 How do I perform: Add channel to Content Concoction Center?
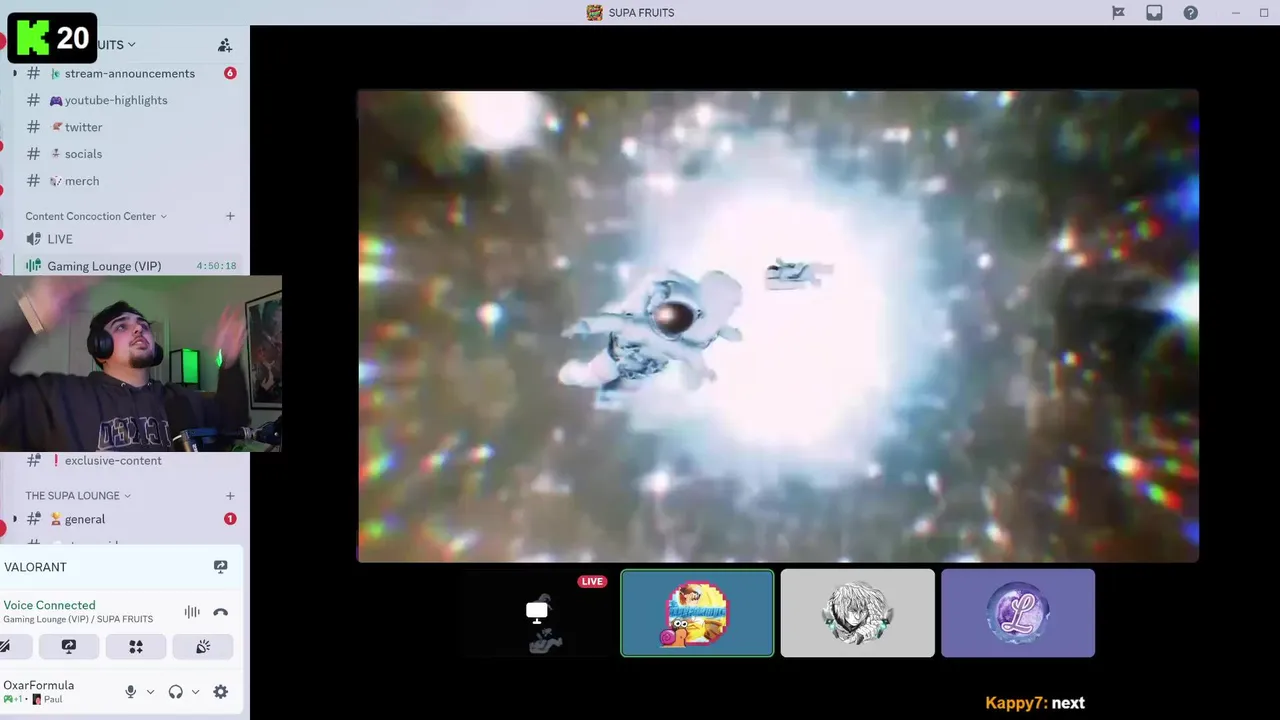pos(230,216)
